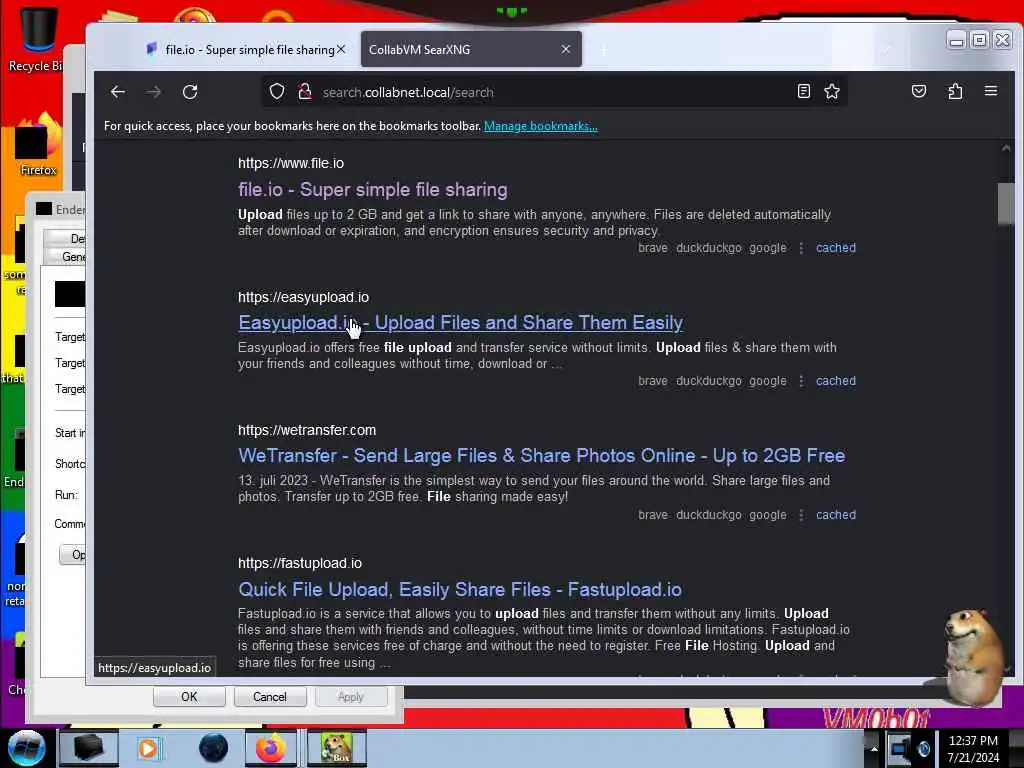The height and width of the screenshot is (768, 1024).
Task: Bookmark this page with the star icon
Action: (x=832, y=91)
